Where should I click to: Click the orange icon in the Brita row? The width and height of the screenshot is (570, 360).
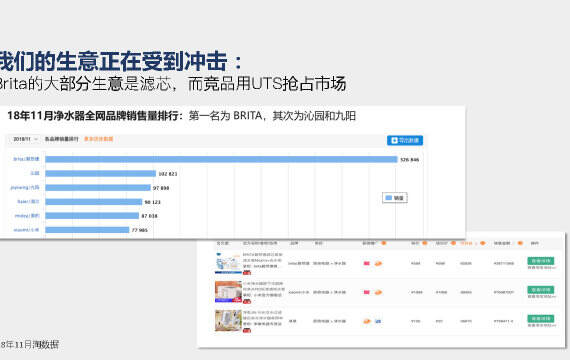[378, 263]
